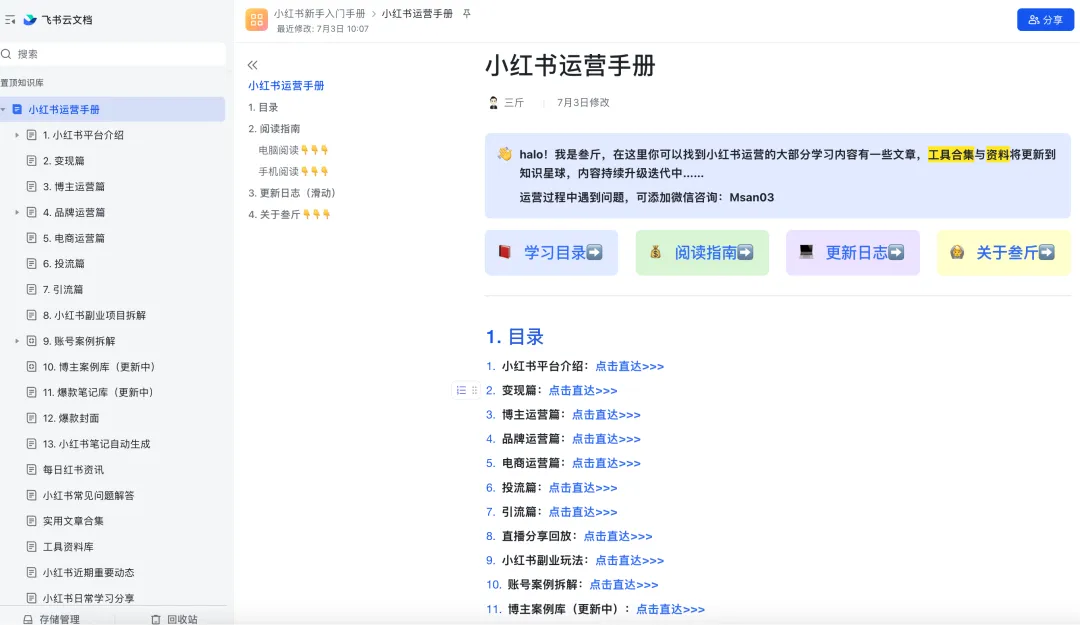The image size is (1080, 625).
Task: Expand the 9. 账号案例拆解 tree node
Action: click(x=17, y=341)
